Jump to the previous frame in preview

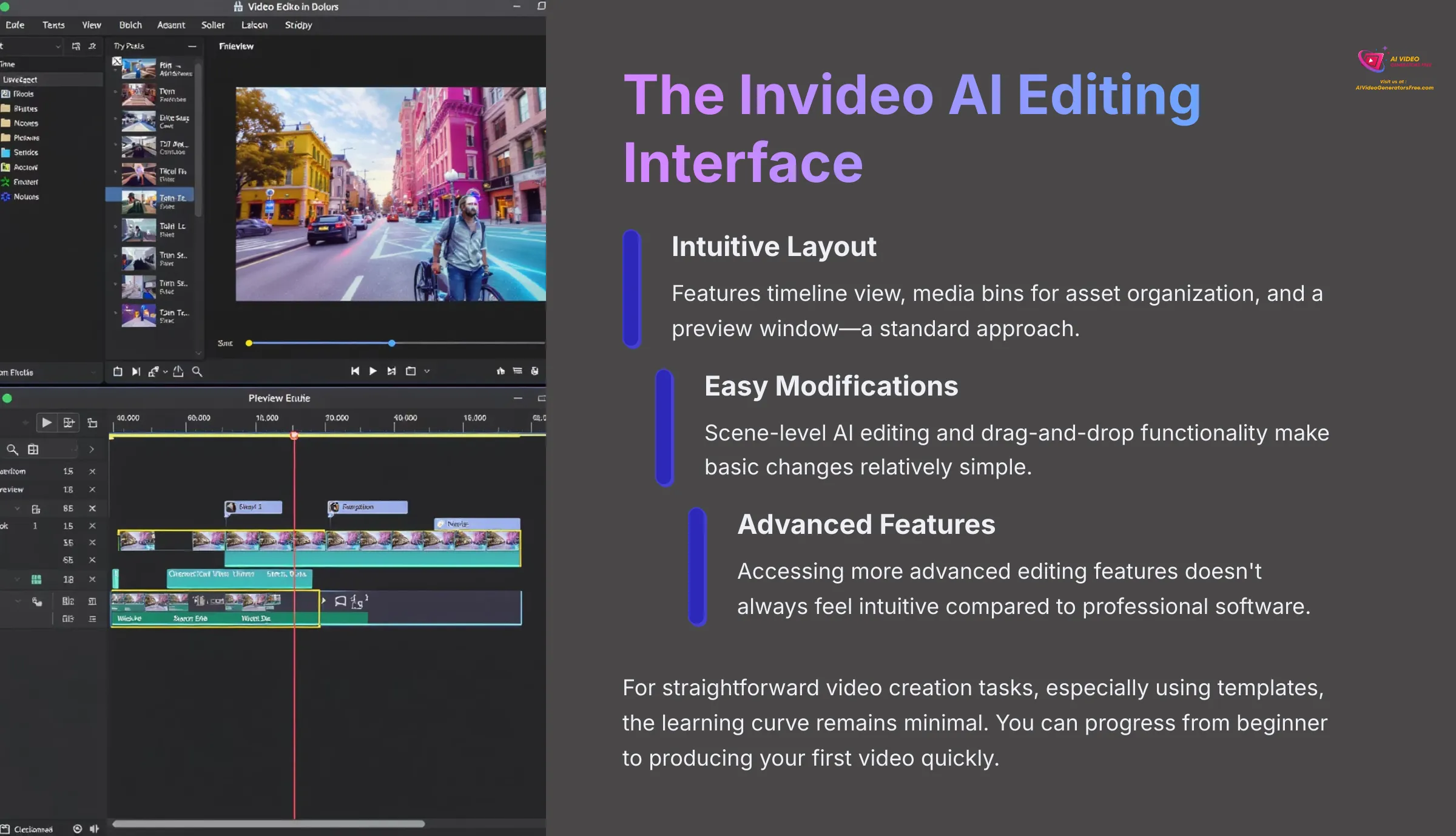point(355,371)
